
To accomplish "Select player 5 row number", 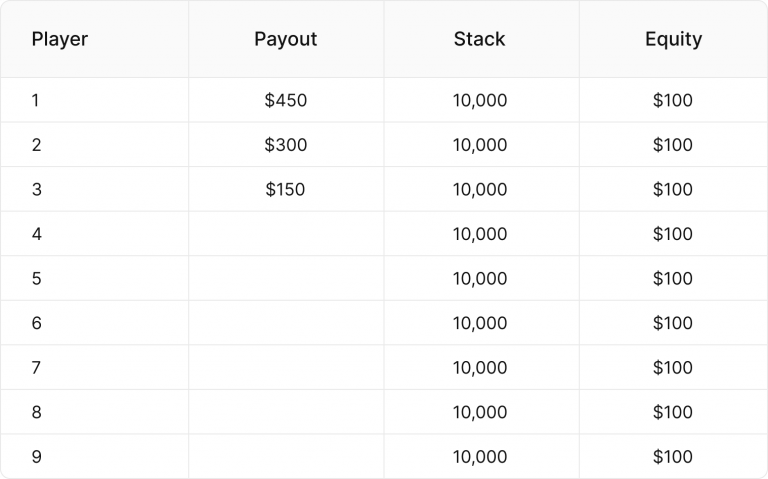I will click(36, 279).
